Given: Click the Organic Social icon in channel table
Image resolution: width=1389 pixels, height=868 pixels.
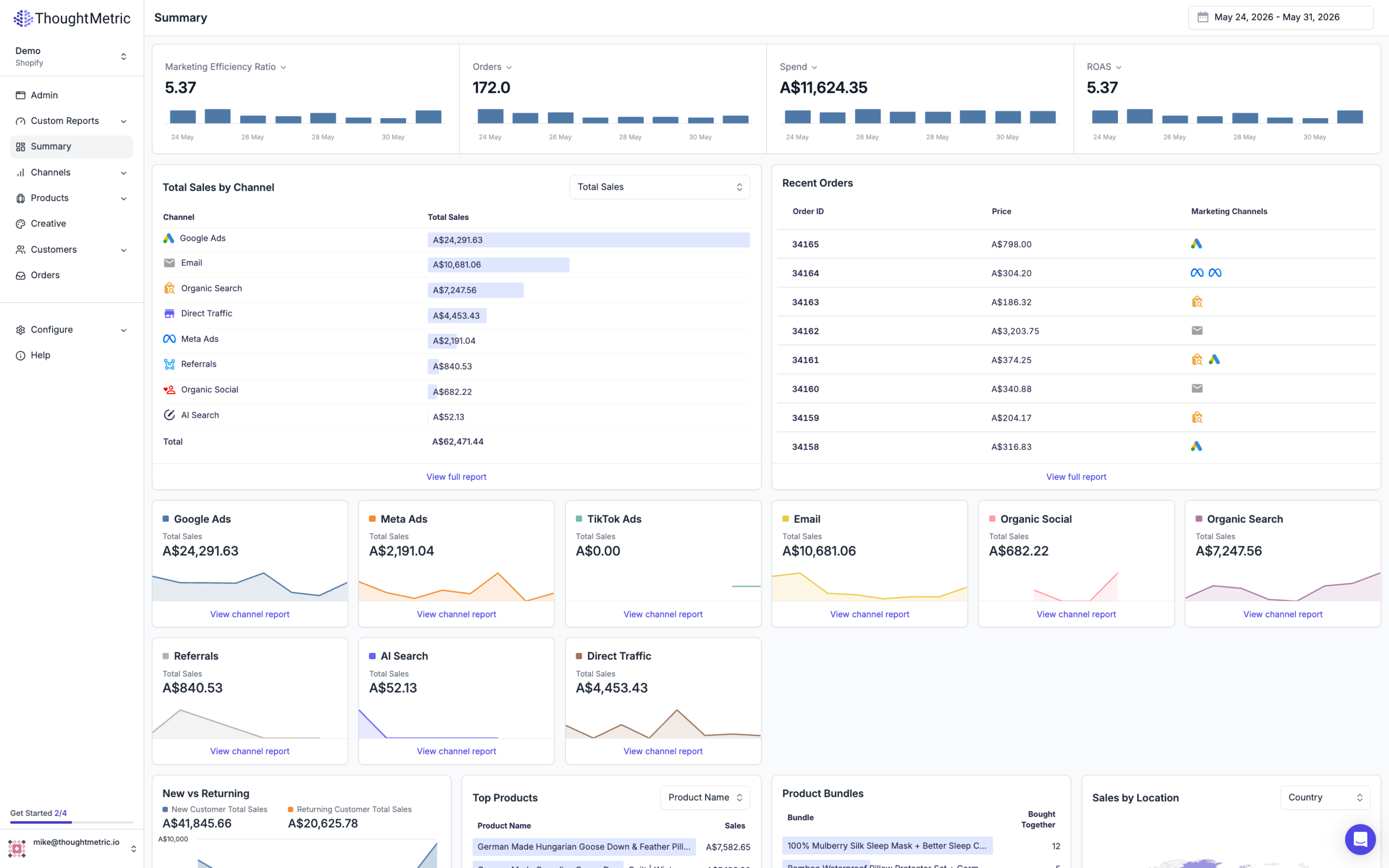Looking at the screenshot, I should (x=169, y=390).
